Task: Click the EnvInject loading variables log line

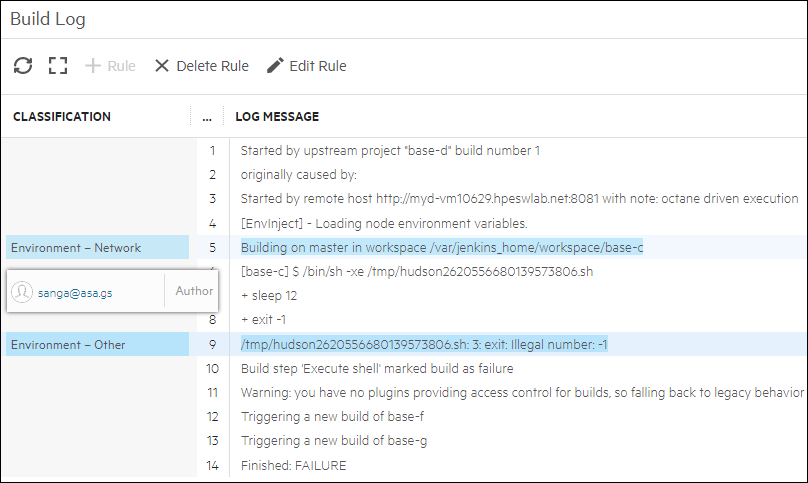Action: pos(384,223)
